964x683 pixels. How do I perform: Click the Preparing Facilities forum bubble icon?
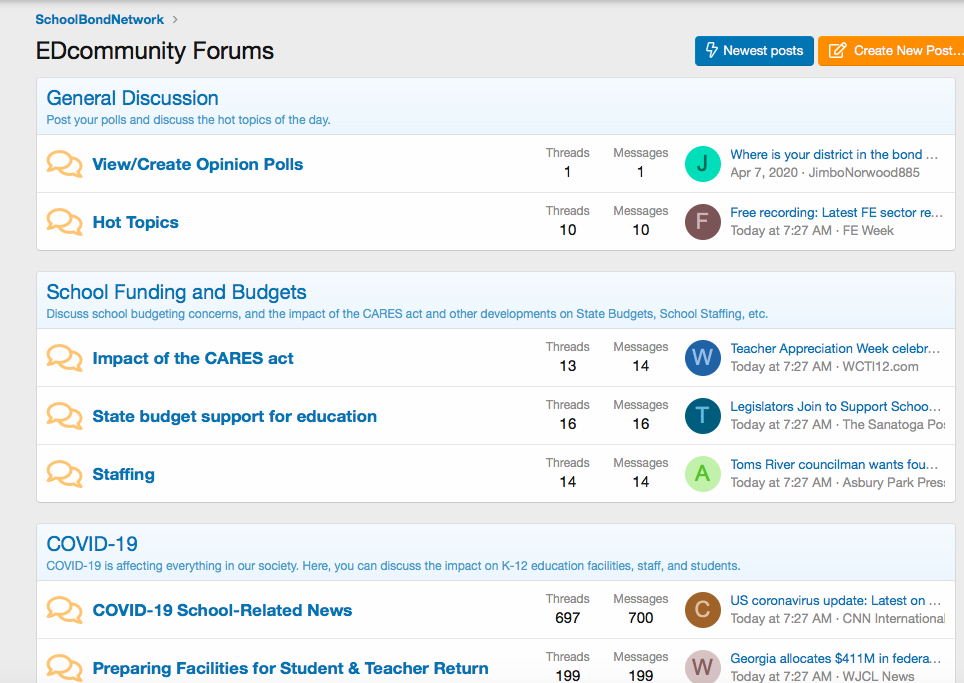click(65, 668)
